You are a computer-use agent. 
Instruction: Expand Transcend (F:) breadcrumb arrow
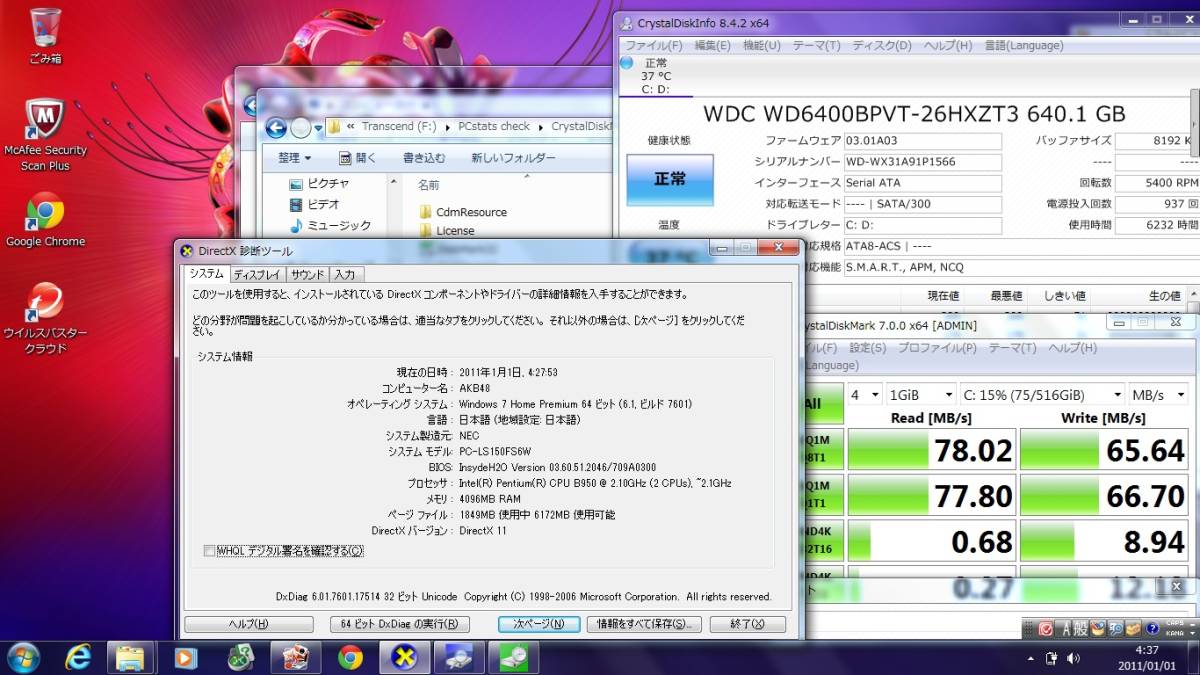[447, 127]
